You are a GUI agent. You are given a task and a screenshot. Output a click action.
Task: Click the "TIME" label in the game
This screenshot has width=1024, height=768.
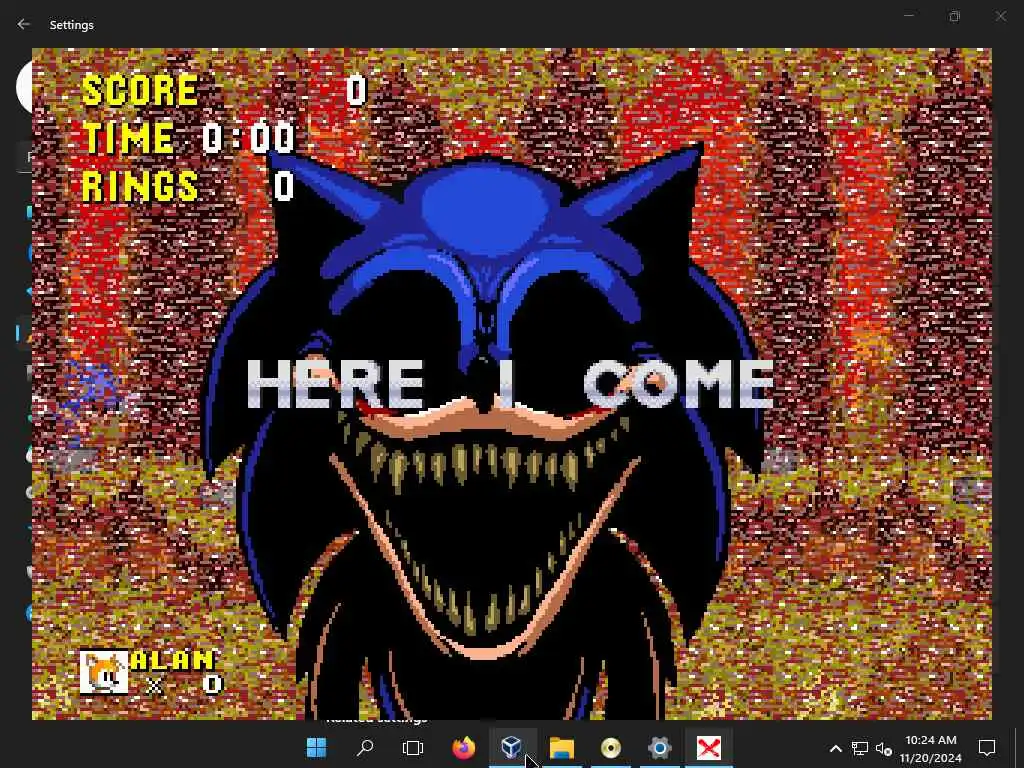tap(129, 138)
